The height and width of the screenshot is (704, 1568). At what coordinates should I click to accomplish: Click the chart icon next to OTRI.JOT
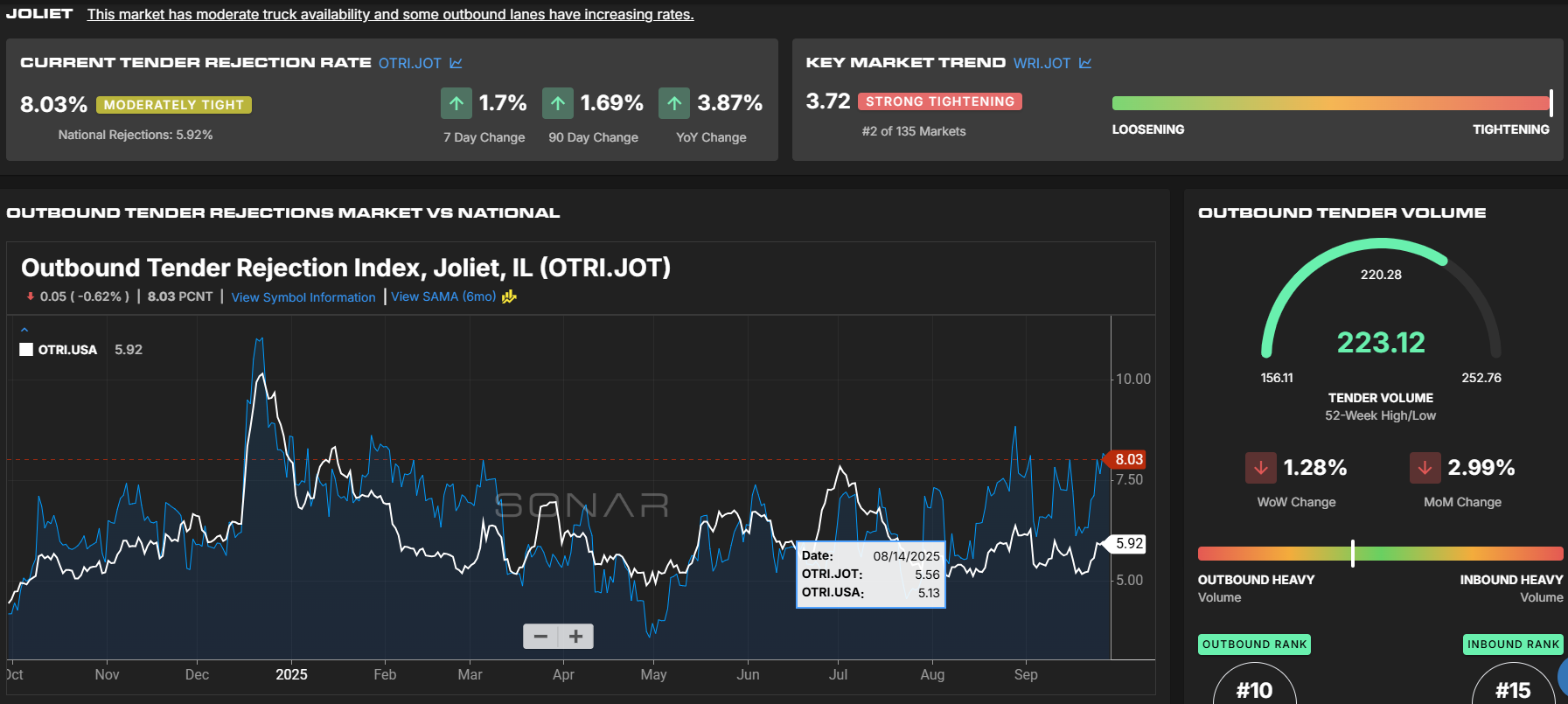tap(456, 63)
